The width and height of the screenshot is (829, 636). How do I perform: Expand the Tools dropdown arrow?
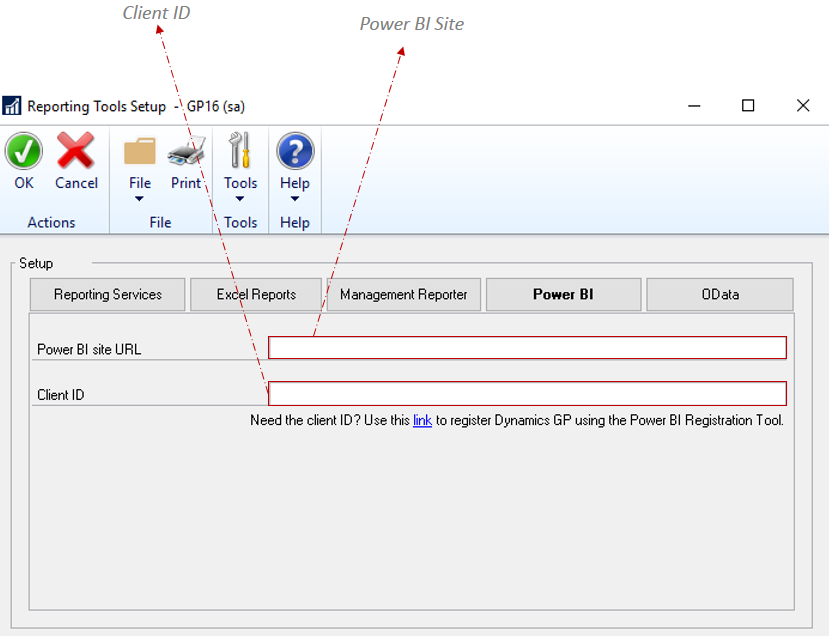240,199
